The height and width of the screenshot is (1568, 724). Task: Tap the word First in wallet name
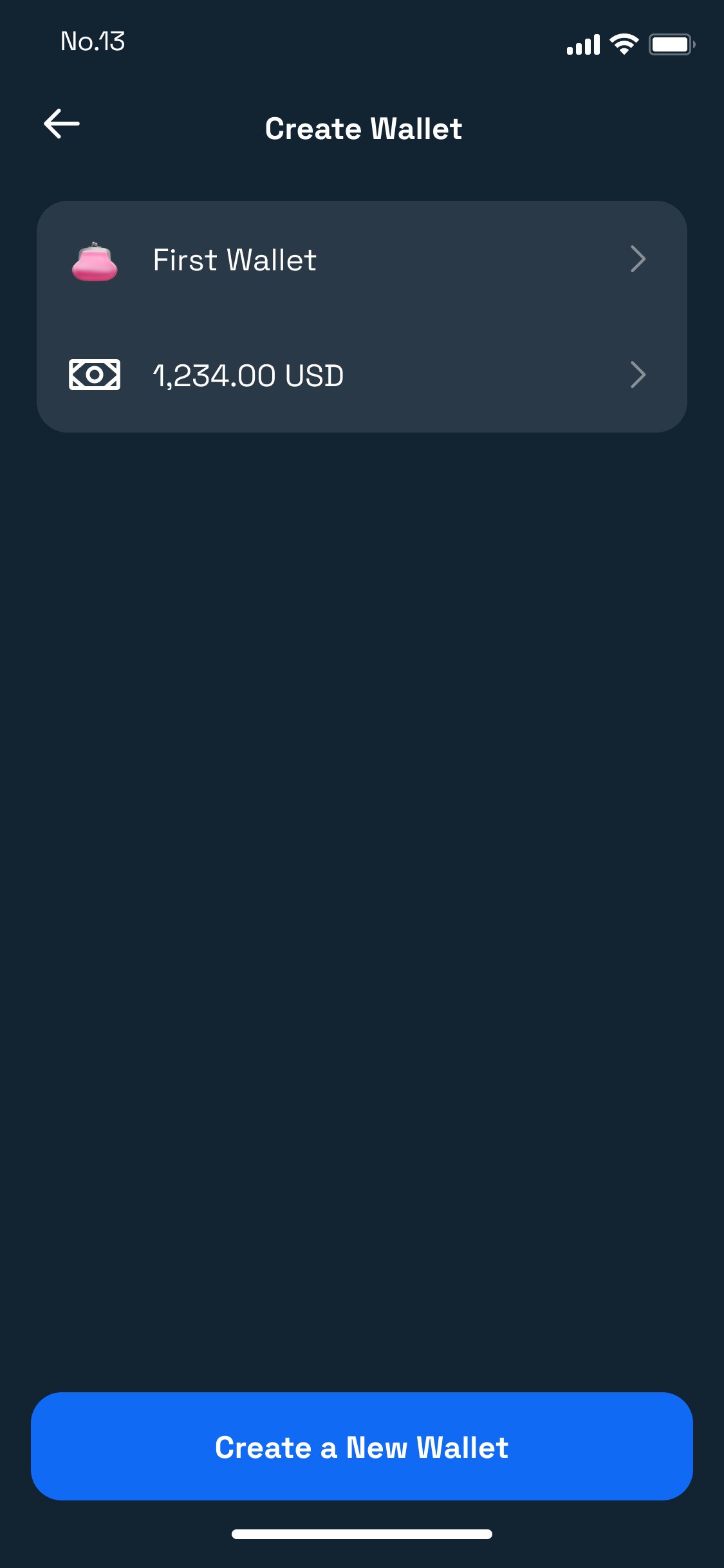[185, 260]
